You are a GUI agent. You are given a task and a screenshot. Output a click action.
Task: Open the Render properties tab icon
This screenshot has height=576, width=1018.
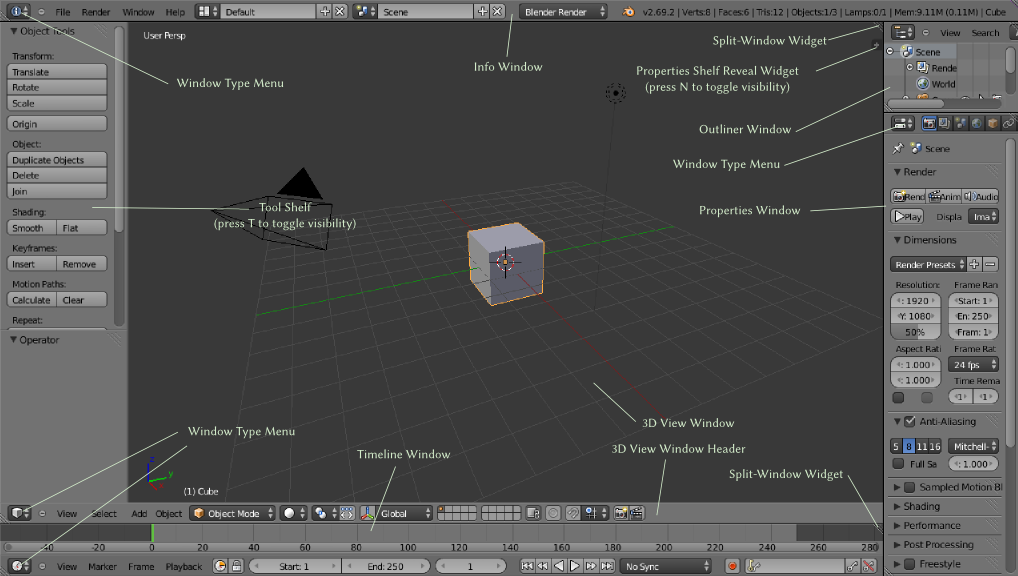(929, 123)
